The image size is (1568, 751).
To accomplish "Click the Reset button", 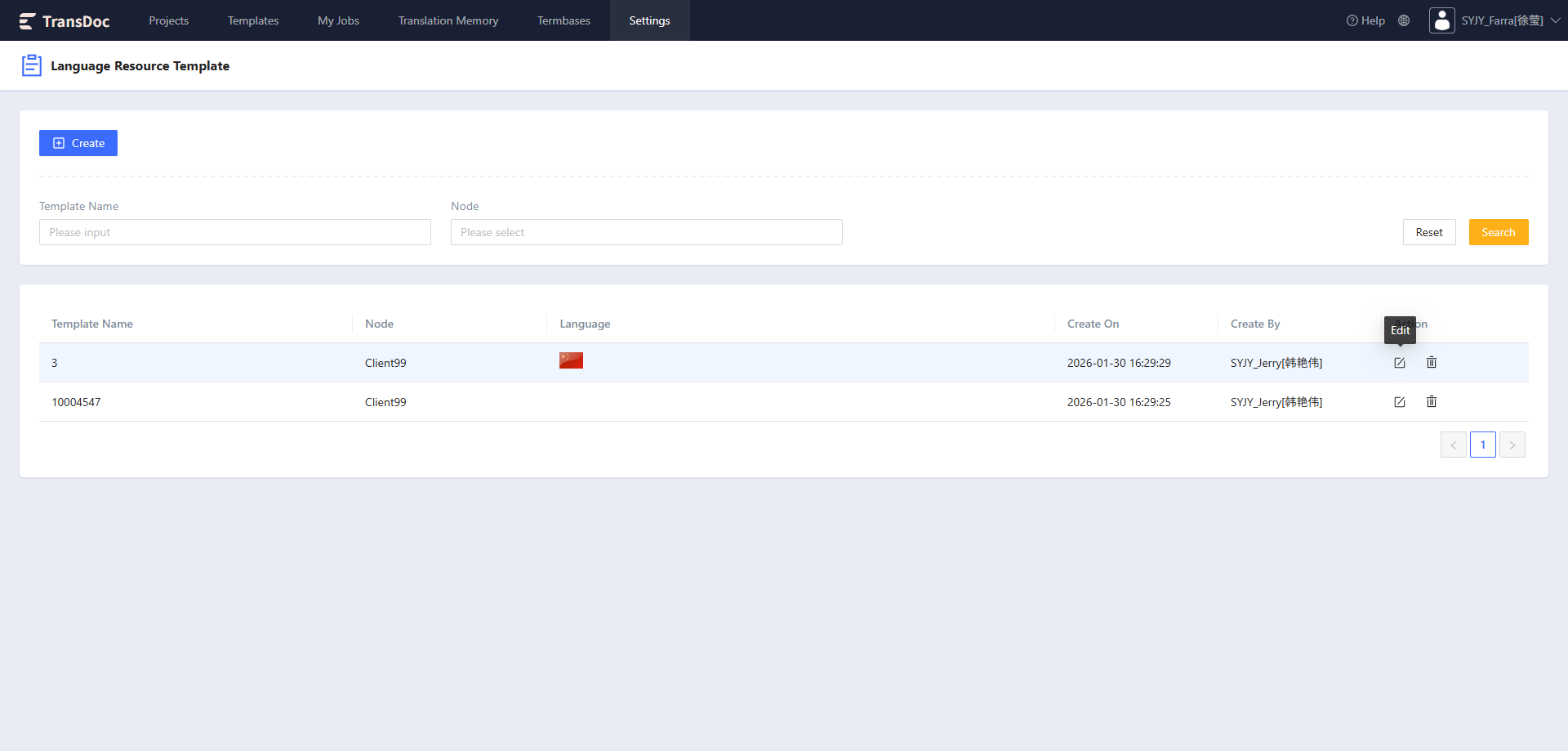I will click(1429, 232).
